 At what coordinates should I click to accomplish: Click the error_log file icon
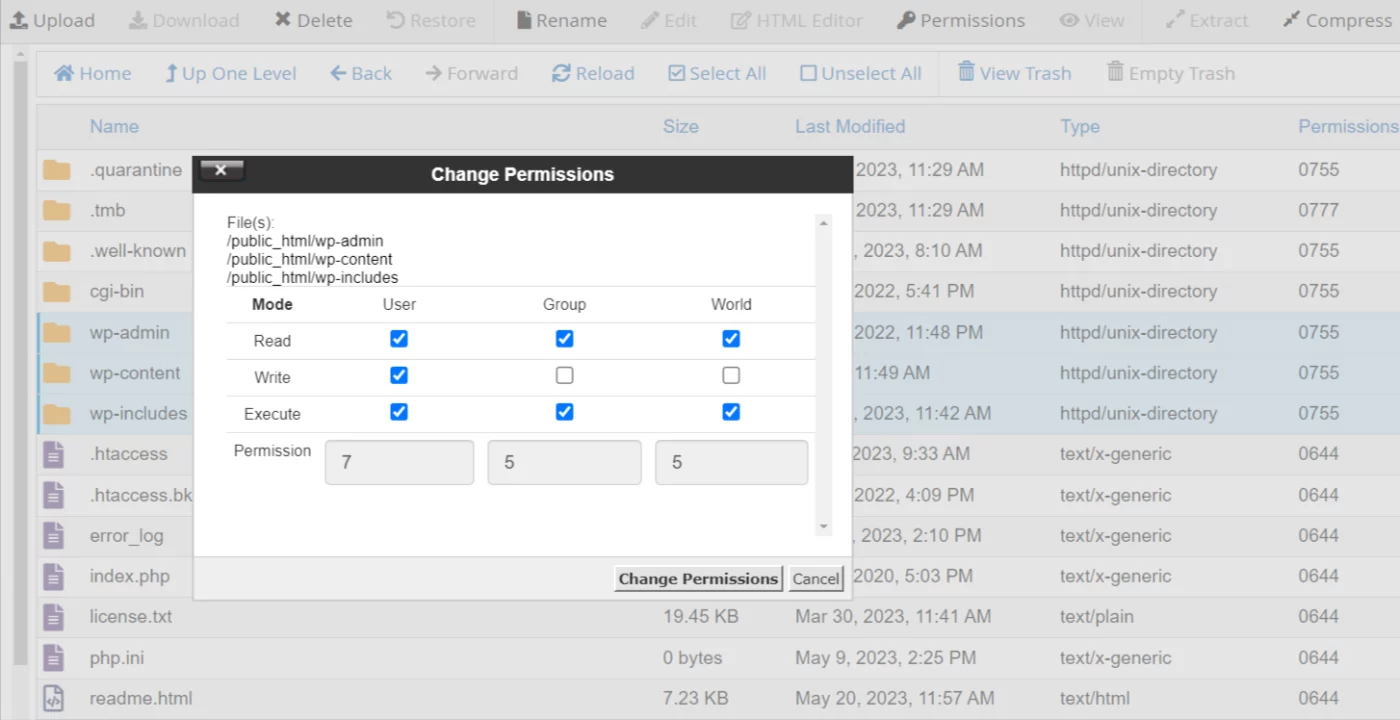click(x=54, y=535)
